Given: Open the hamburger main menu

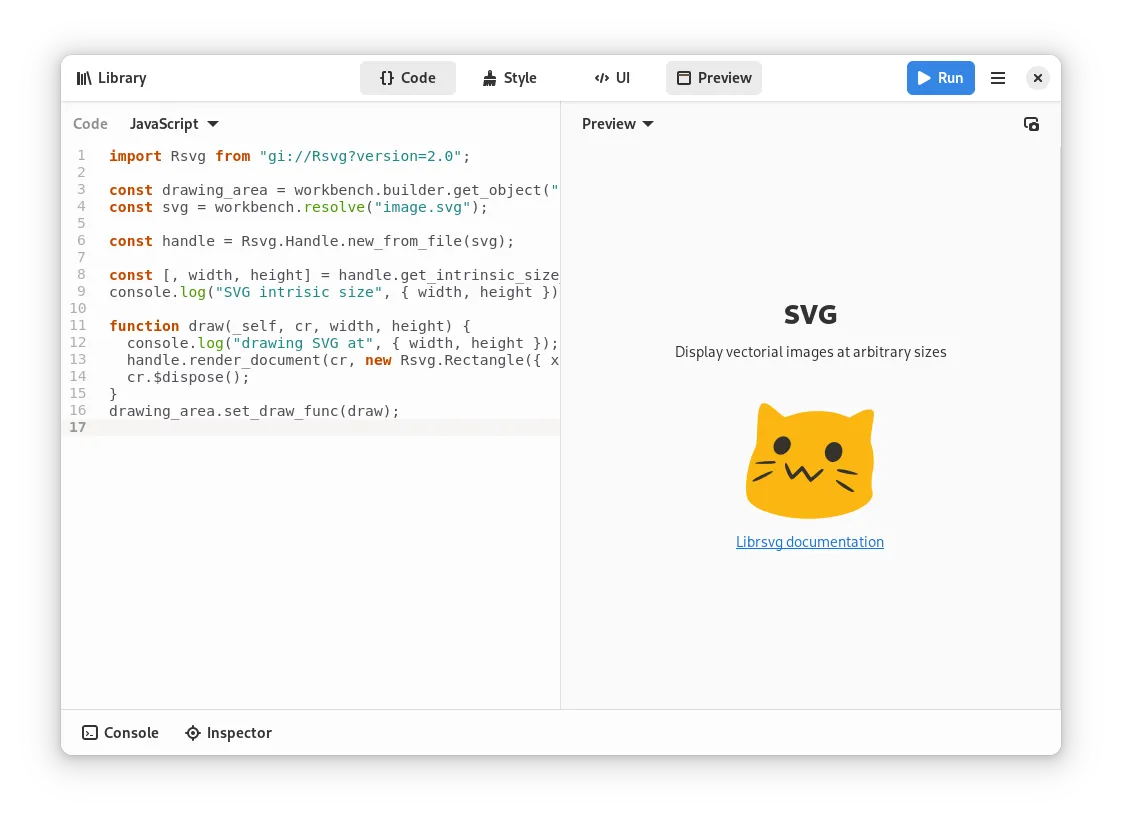Looking at the screenshot, I should coord(997,78).
